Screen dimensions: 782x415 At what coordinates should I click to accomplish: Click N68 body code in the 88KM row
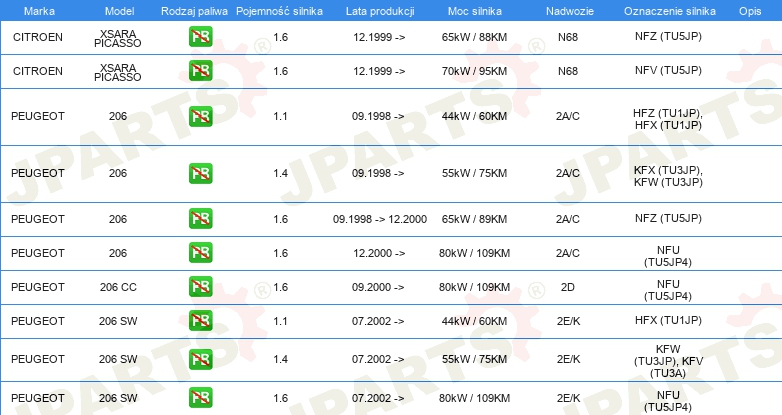pyautogui.click(x=568, y=37)
